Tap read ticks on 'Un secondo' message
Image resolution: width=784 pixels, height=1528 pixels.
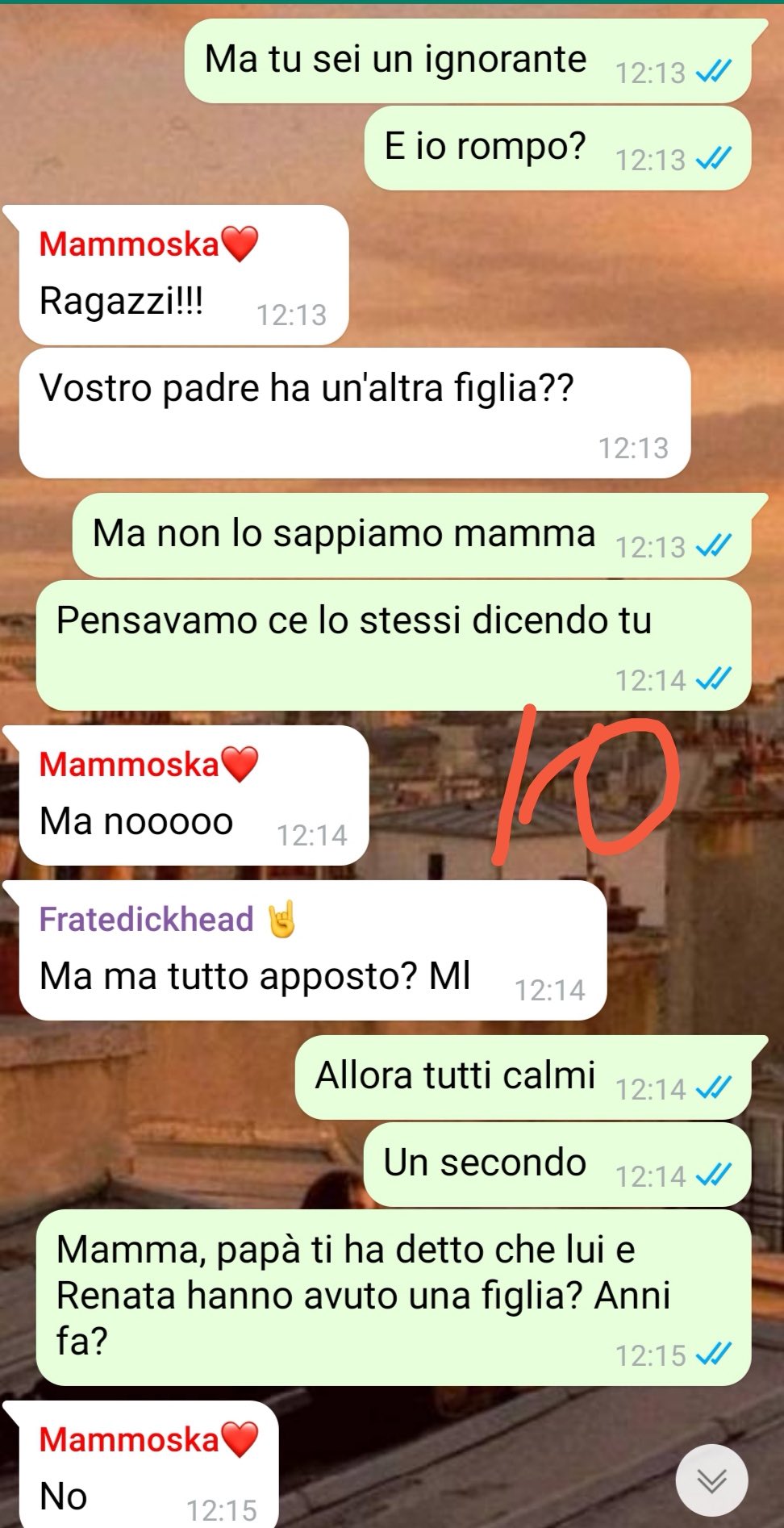coord(713,1176)
